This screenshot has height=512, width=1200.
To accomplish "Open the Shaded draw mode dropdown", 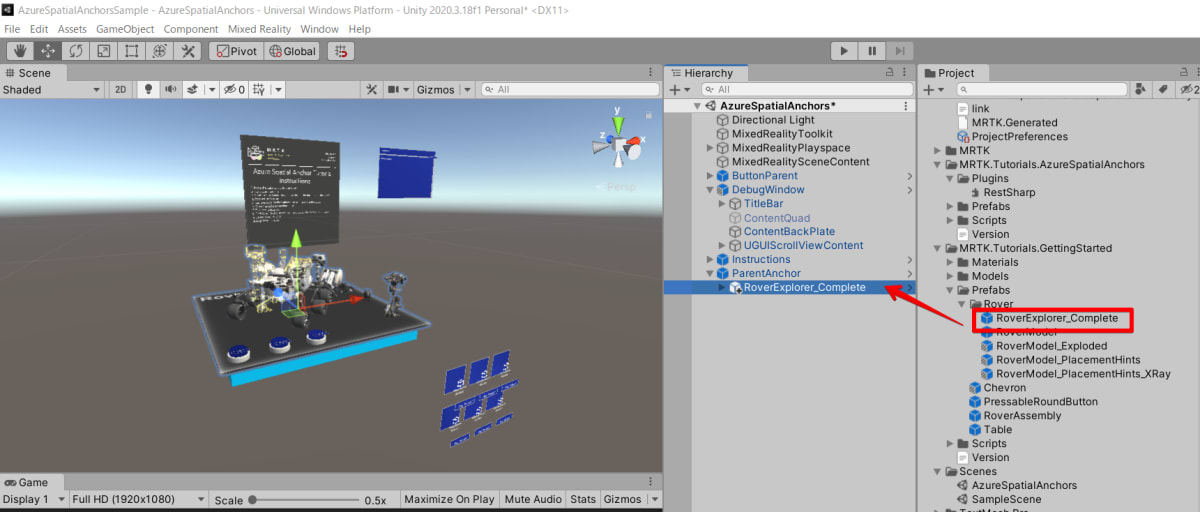I will [x=52, y=89].
